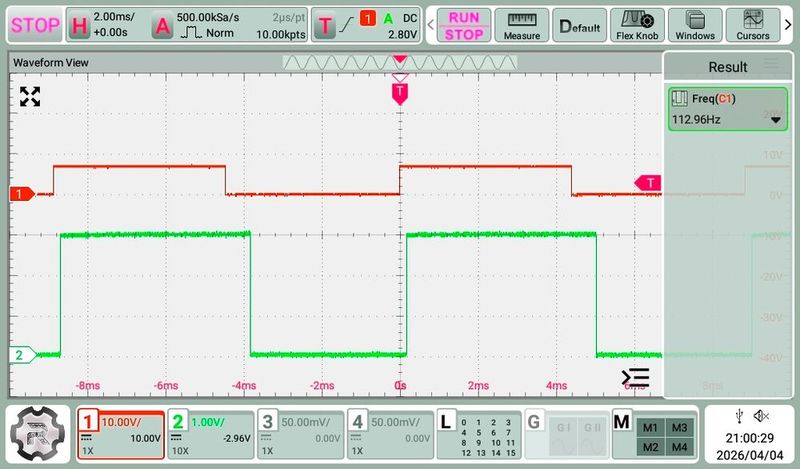Tap the STOP acquisition status indicator
Screen dimensions: 800x469
click(35, 24)
